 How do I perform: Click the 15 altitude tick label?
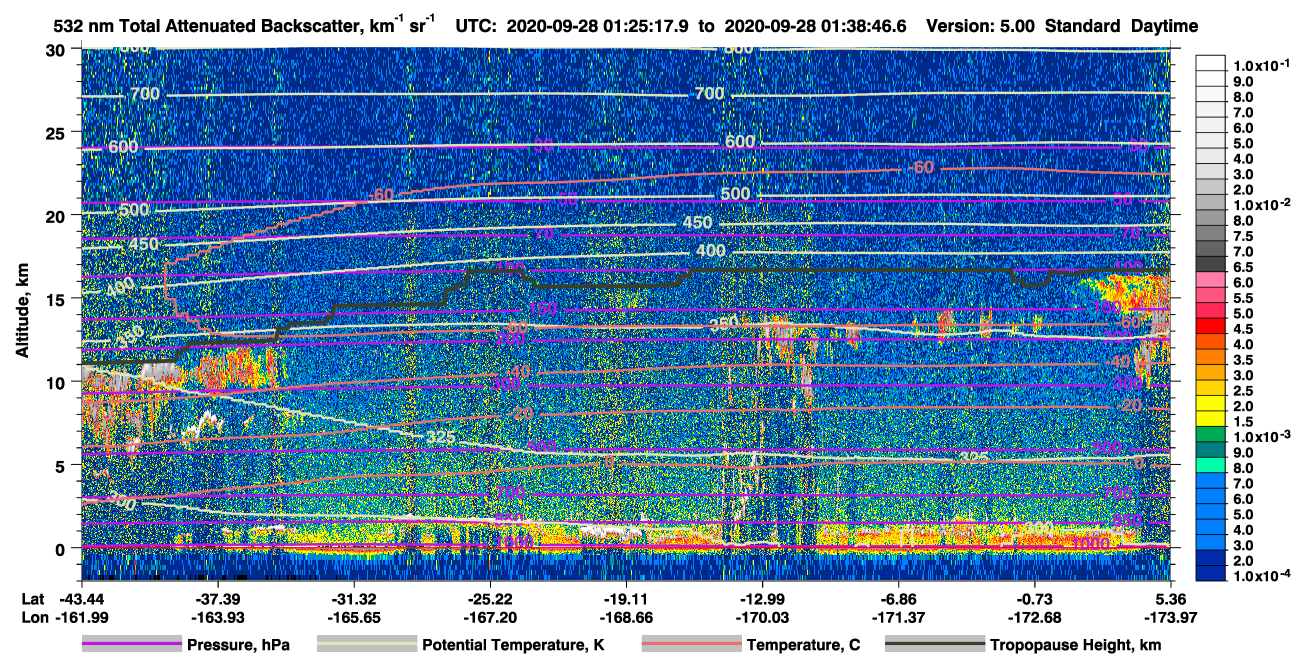point(58,299)
